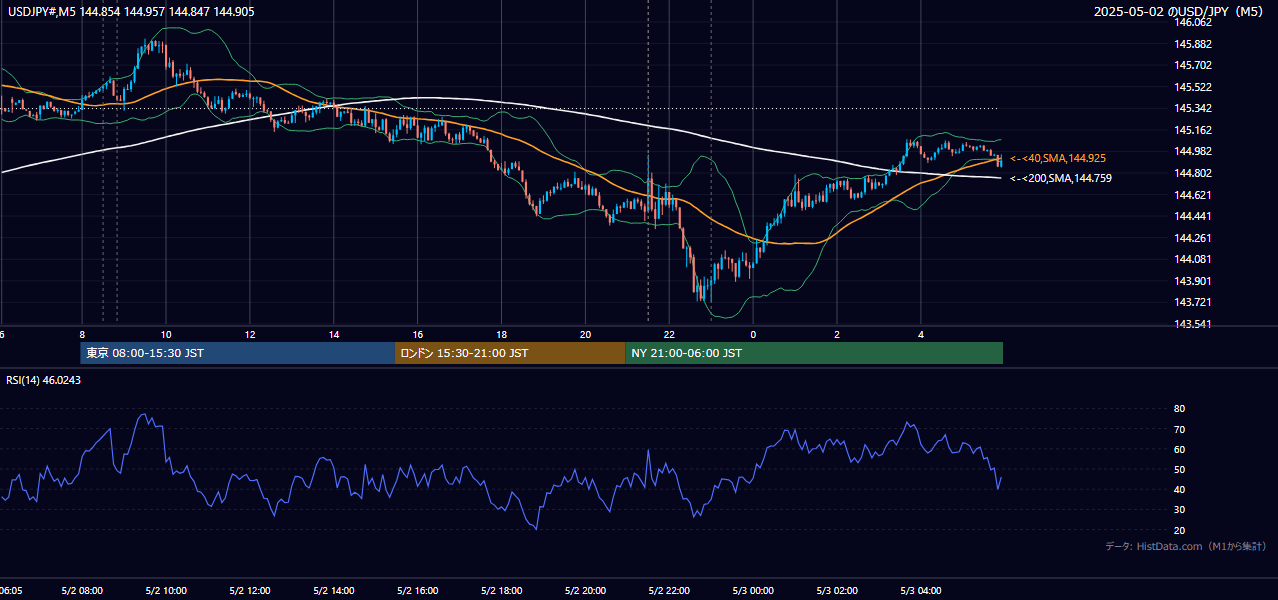This screenshot has height=600, width=1278.
Task: Click the 5/2 08:00 bottom time label
Action: coord(83,591)
